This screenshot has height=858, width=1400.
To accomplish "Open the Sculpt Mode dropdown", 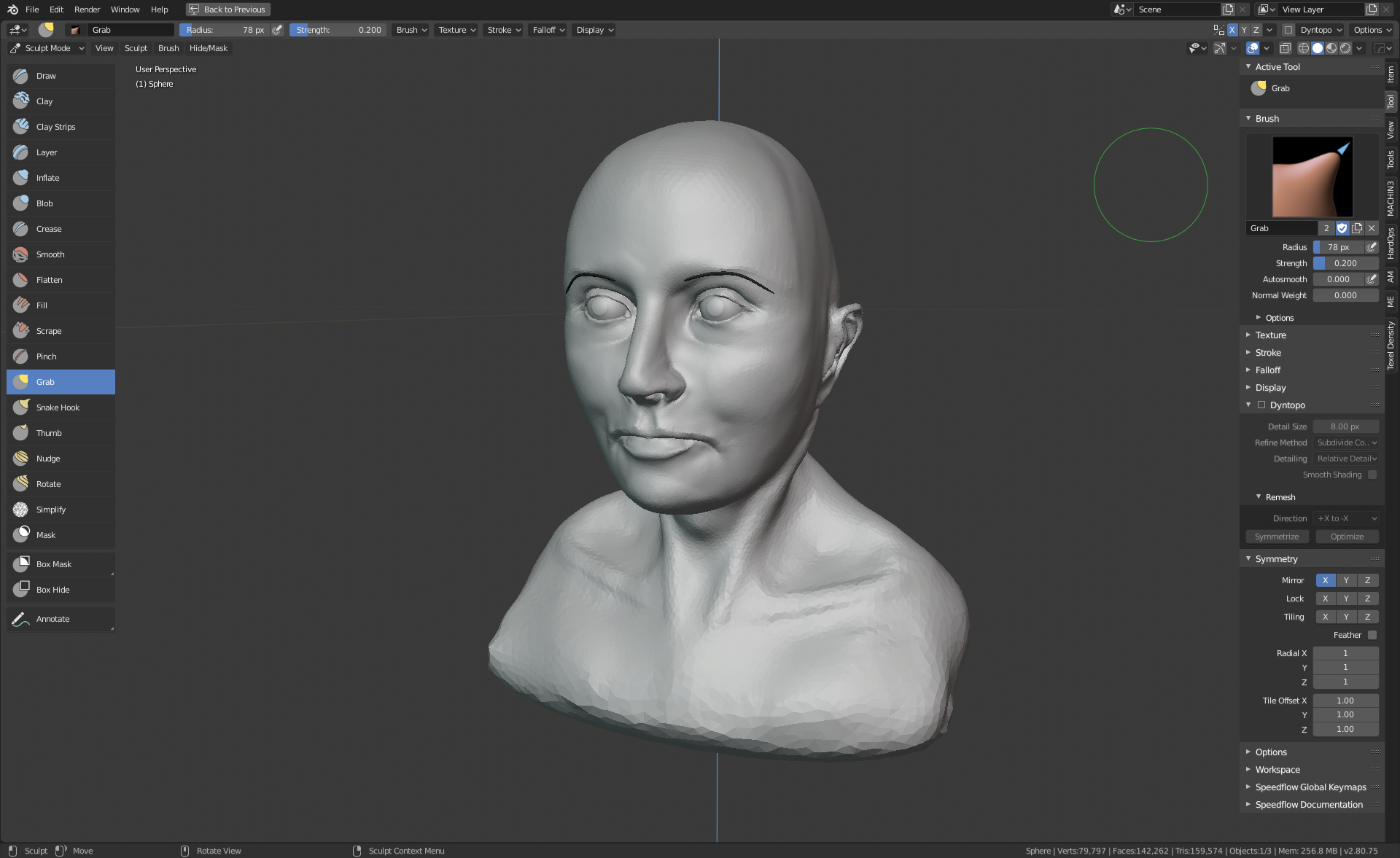I will pos(47,48).
